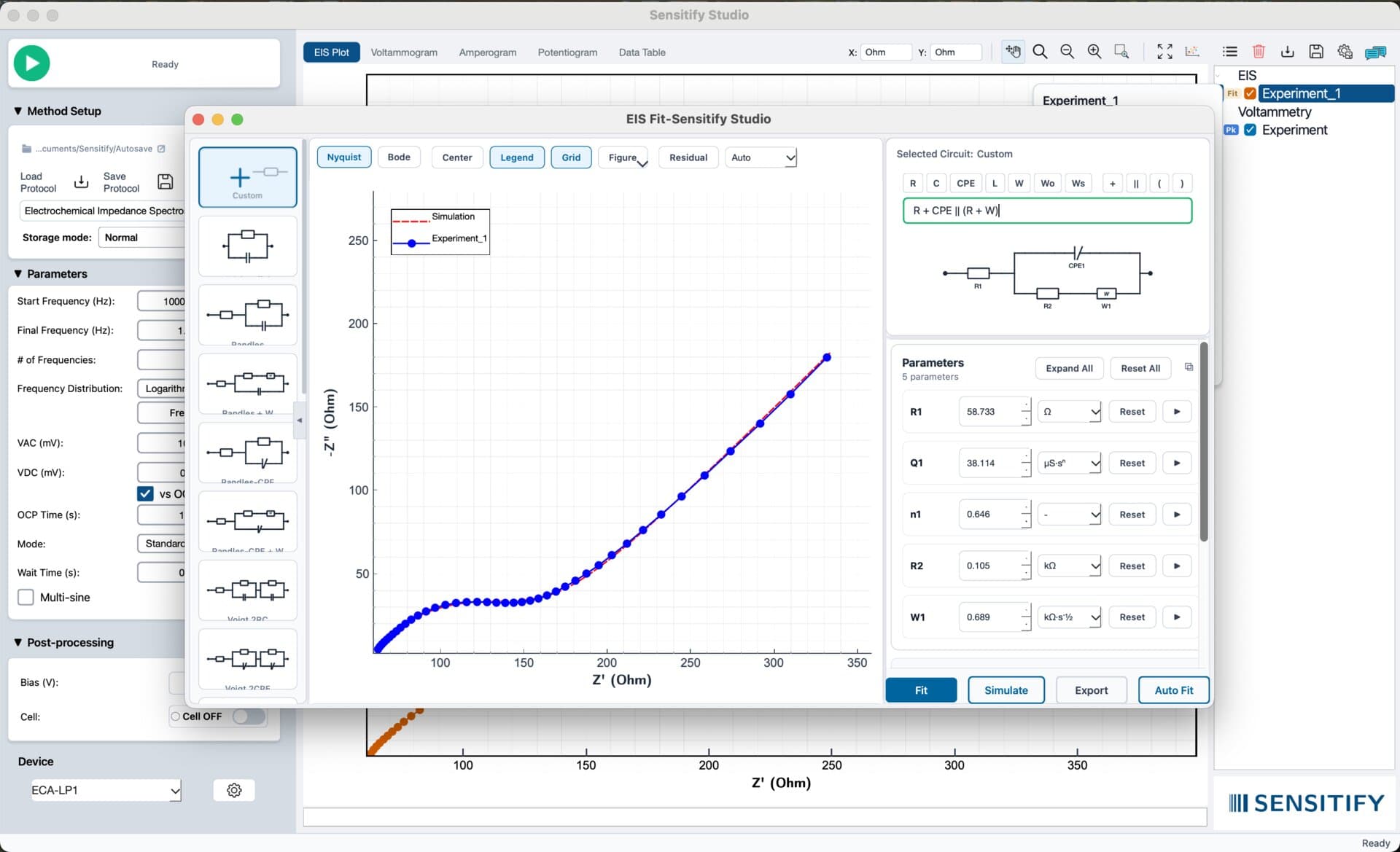Switch to the Potentiogram tab
The width and height of the screenshot is (1400, 852).
[567, 52]
